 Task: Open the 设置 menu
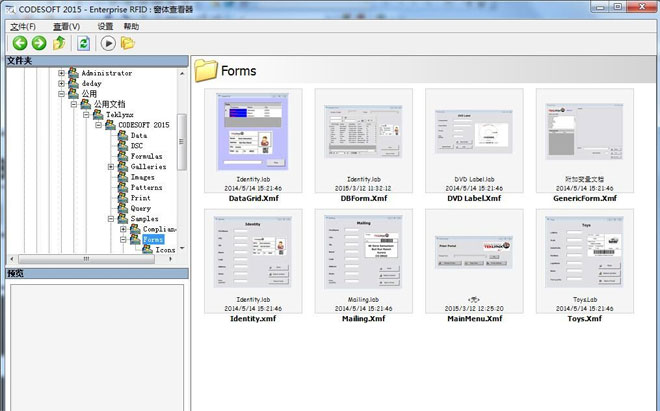tap(105, 27)
